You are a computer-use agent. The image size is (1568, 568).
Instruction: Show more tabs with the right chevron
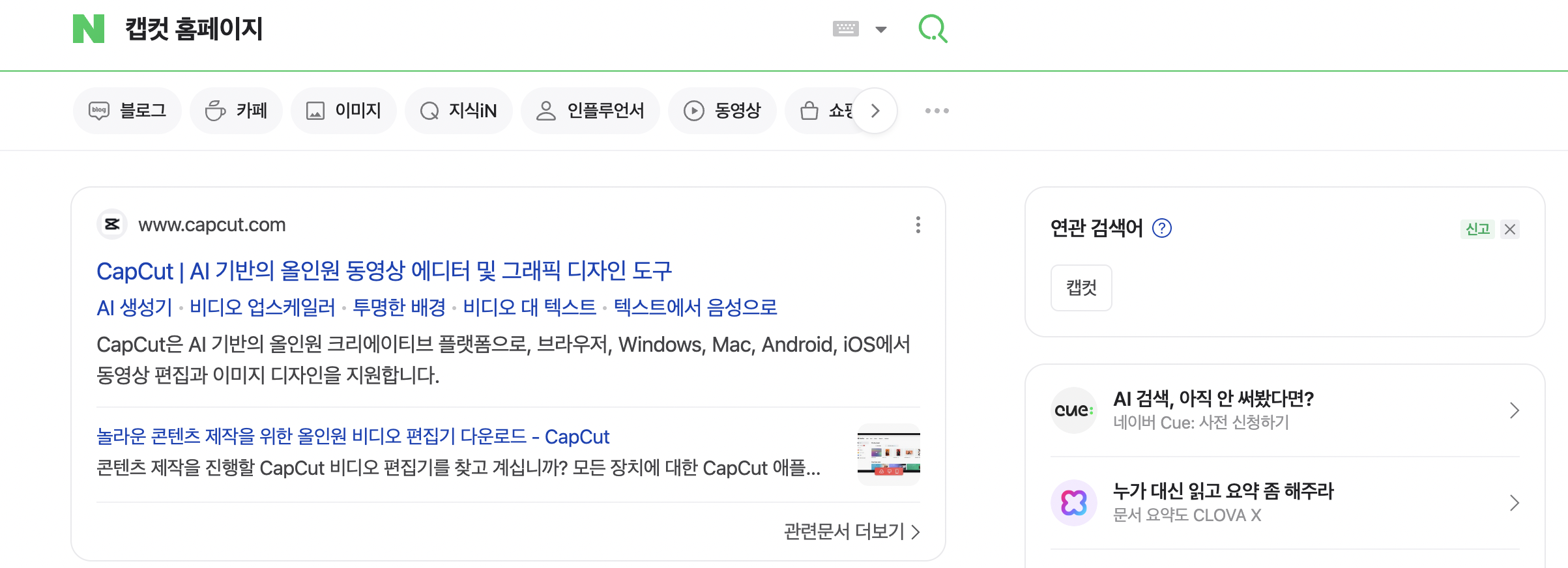click(875, 111)
